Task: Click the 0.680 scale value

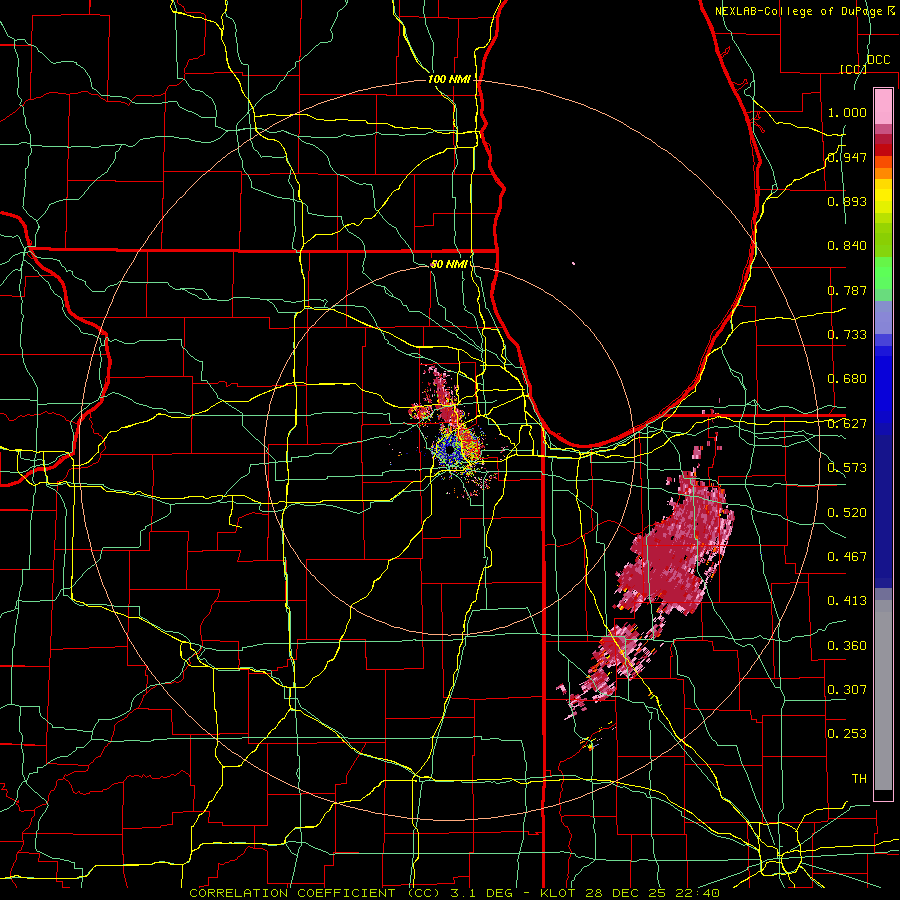Action: [847, 379]
